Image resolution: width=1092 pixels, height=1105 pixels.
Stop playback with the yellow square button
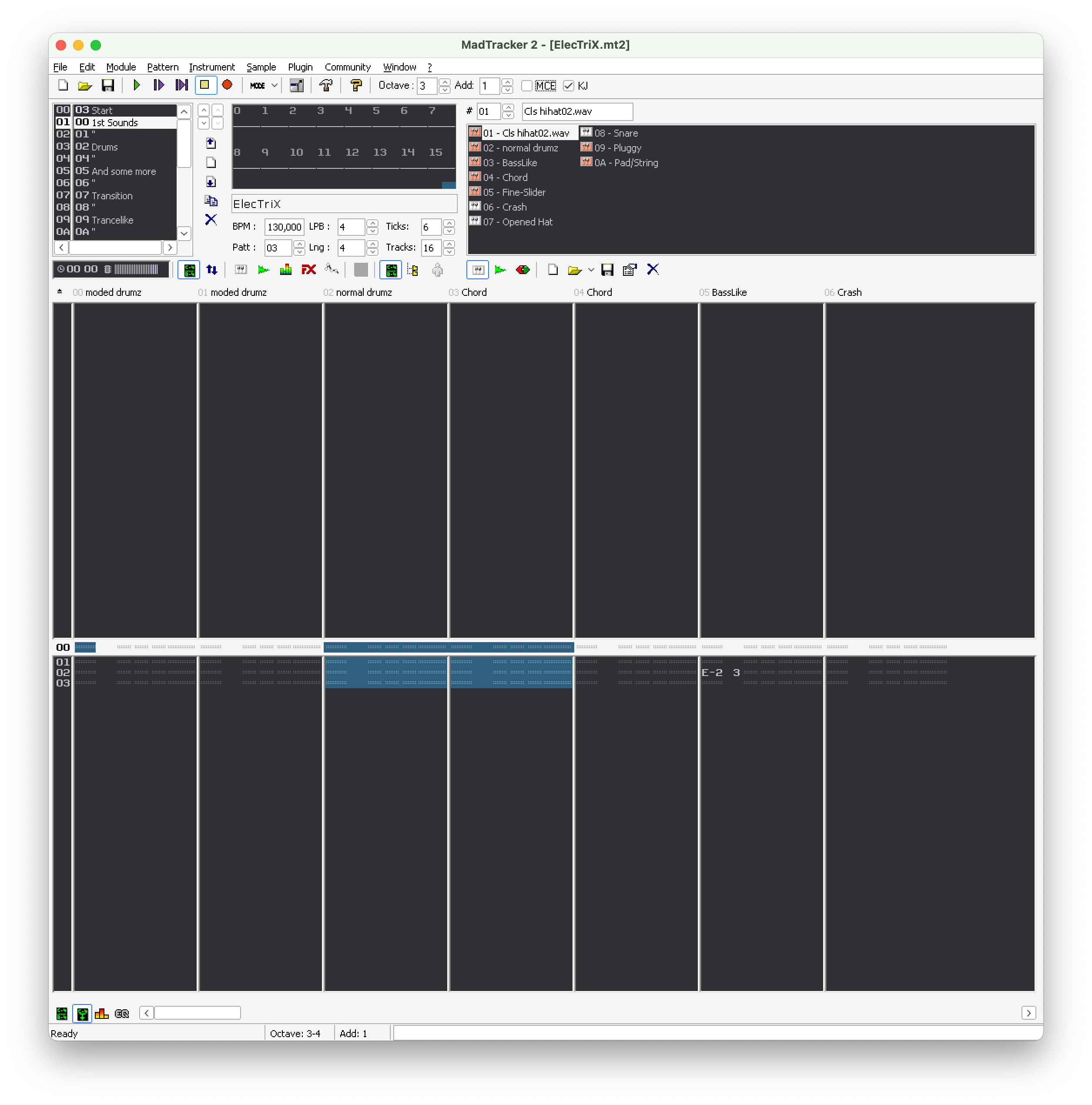click(205, 85)
